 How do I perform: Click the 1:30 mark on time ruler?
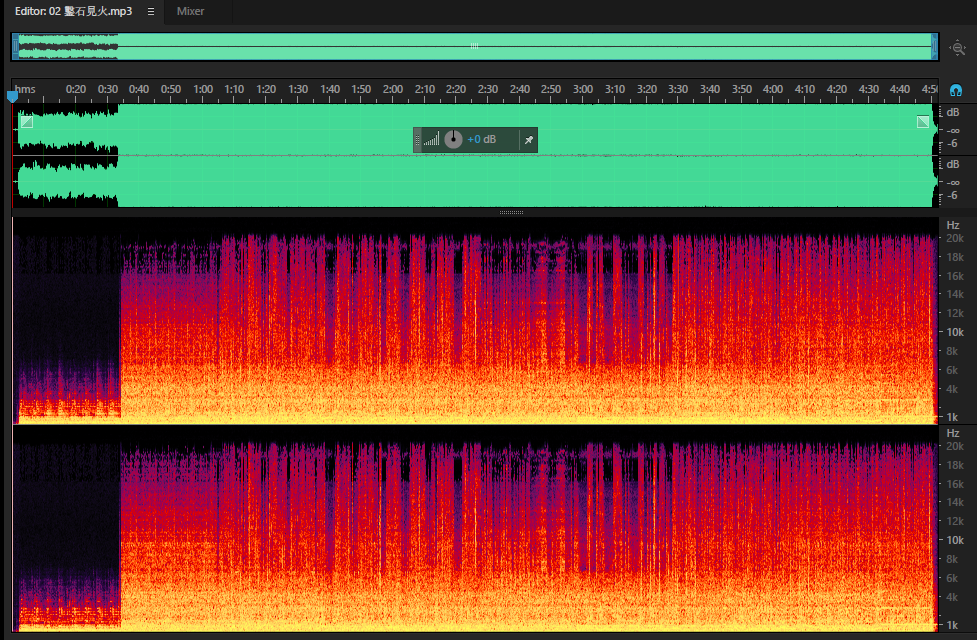tap(298, 89)
